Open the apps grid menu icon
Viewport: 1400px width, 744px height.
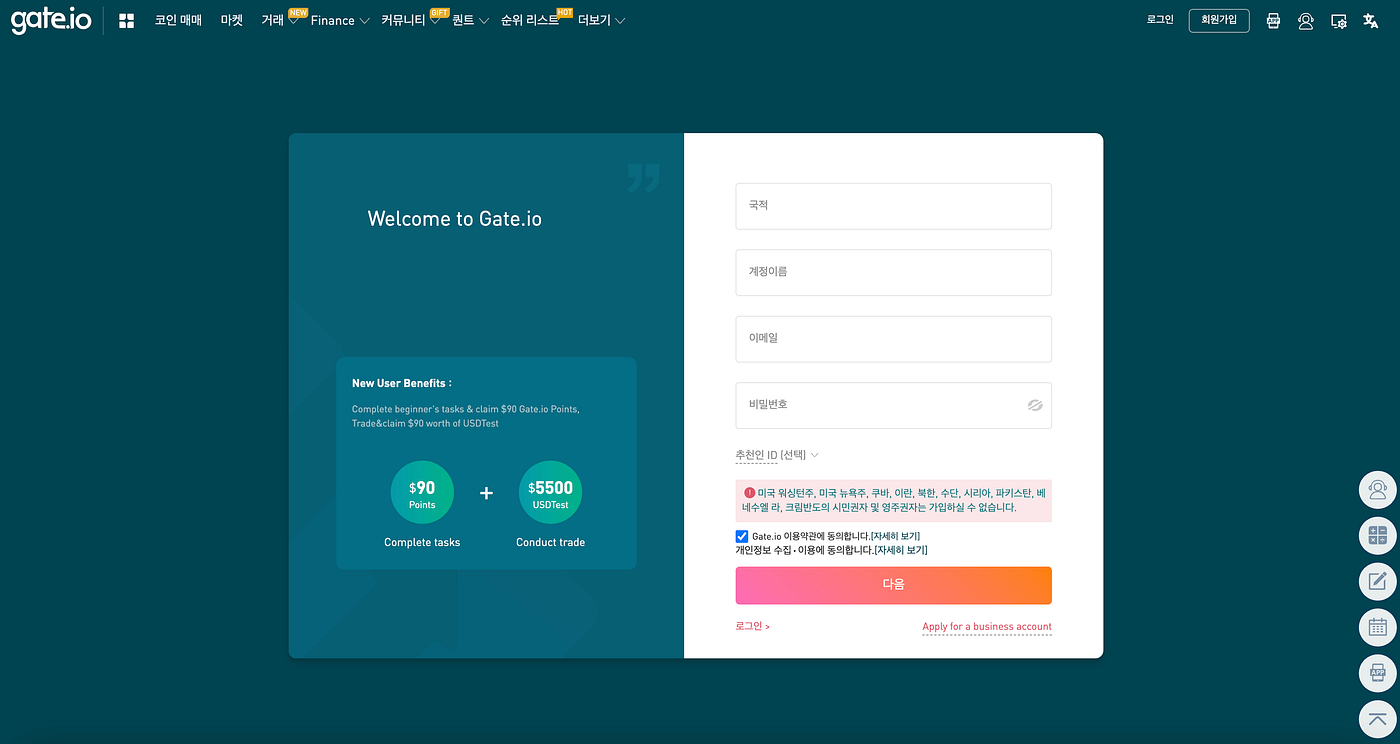pos(126,21)
